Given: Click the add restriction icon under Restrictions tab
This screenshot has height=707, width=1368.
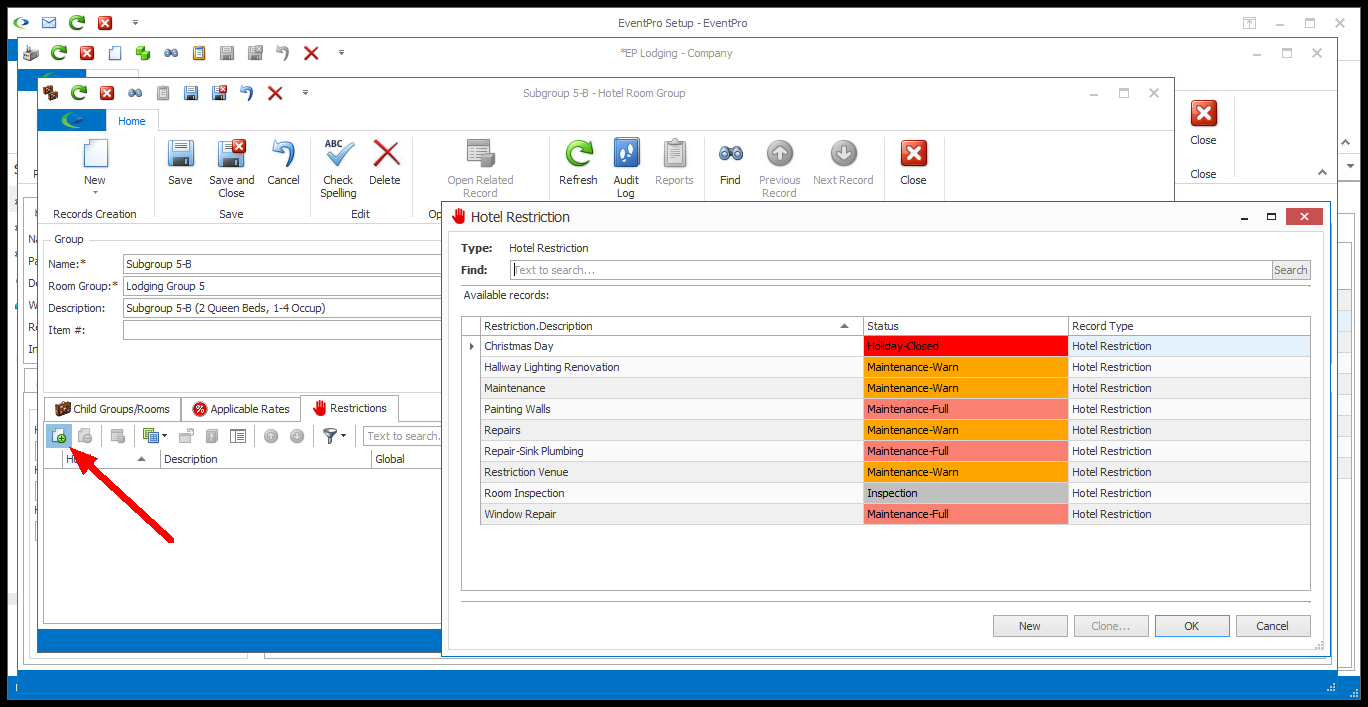Looking at the screenshot, I should point(59,436).
